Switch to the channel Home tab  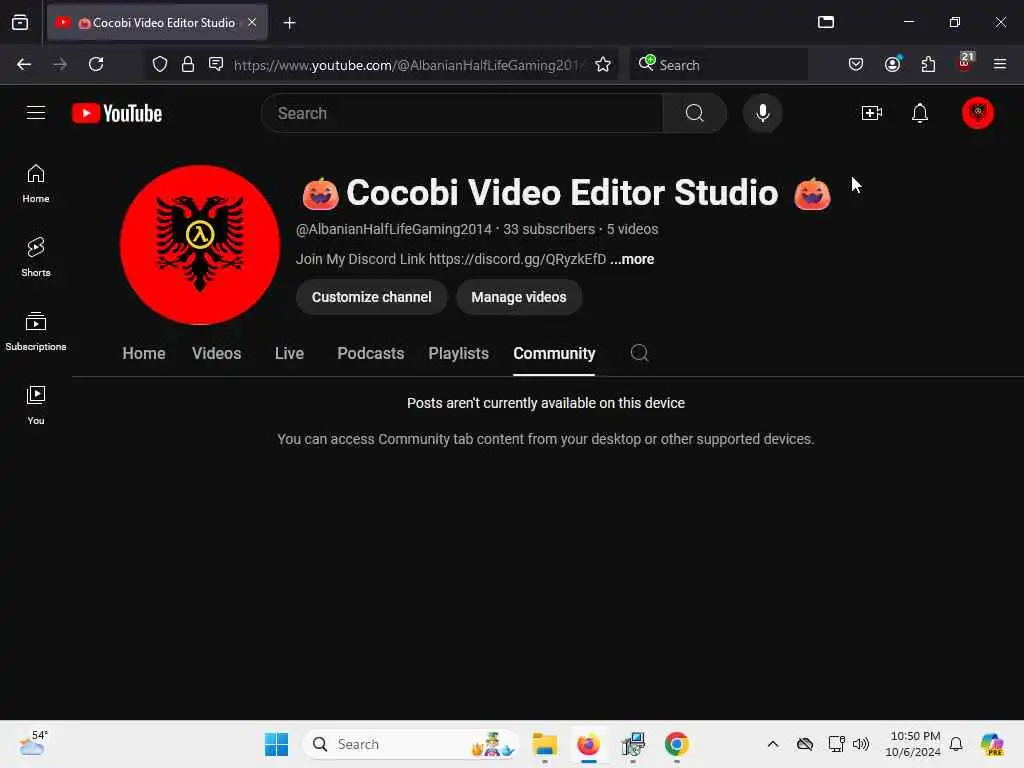(x=144, y=353)
